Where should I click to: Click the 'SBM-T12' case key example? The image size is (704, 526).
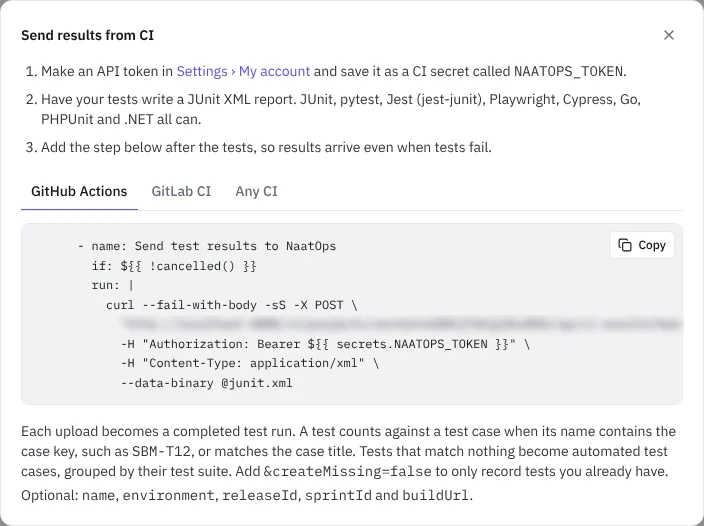point(162,451)
